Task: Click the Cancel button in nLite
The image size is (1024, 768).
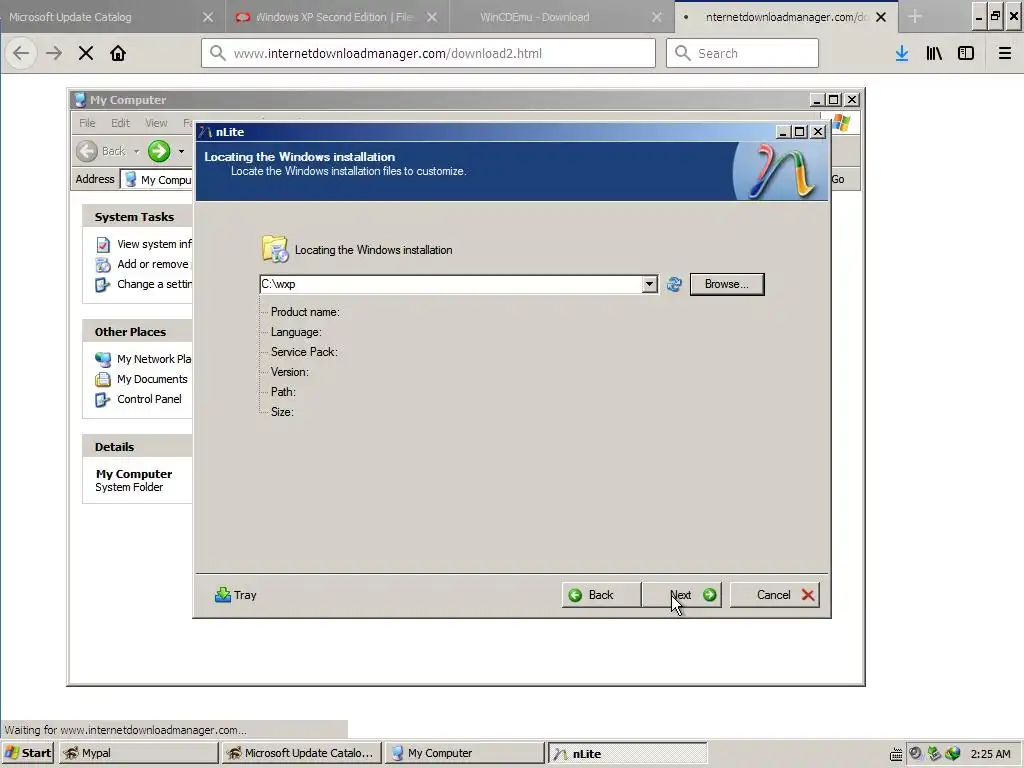Action: click(x=775, y=595)
